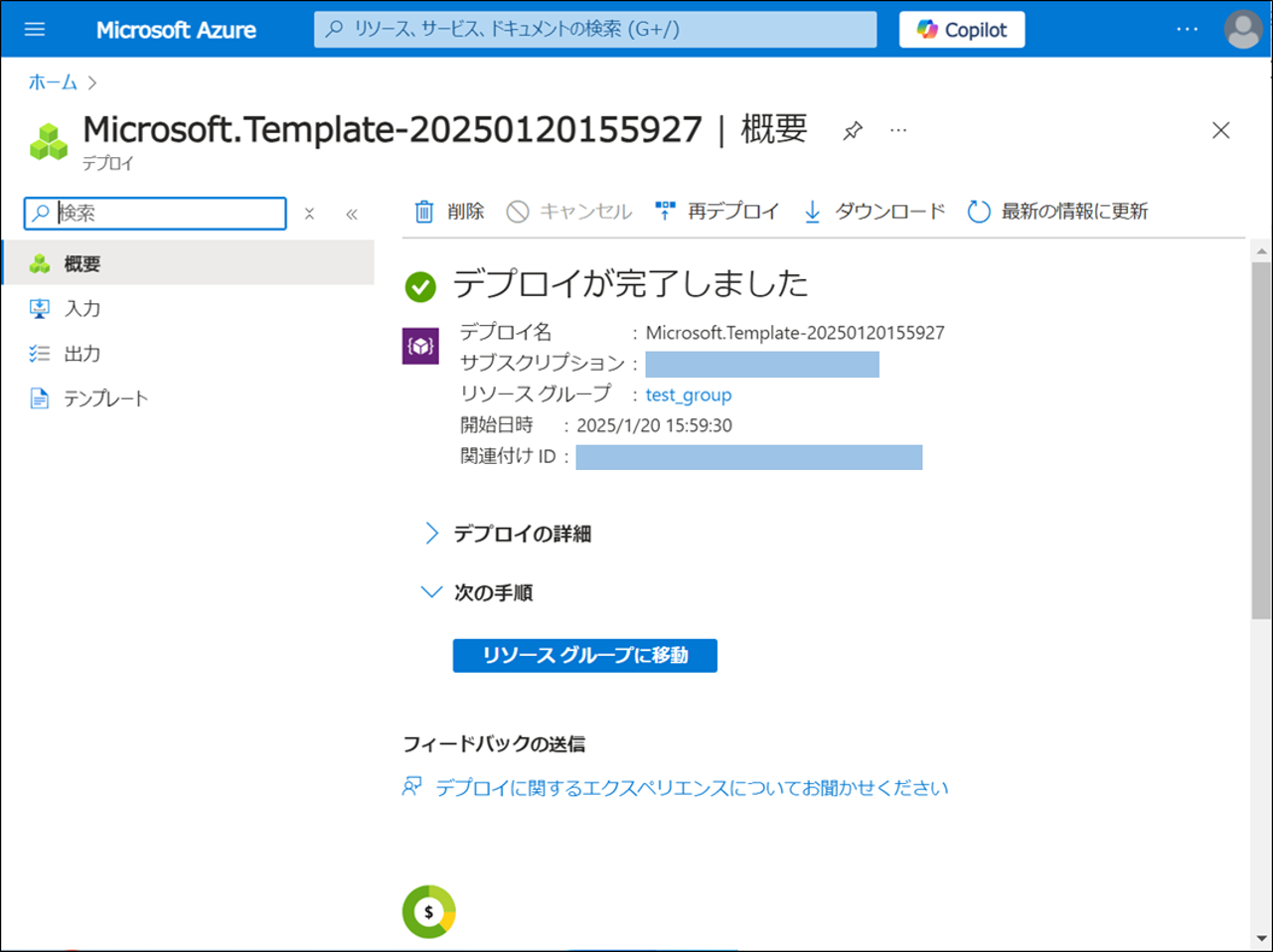Click the 再デプロイ toolbar button
This screenshot has width=1273, height=952.
click(717, 212)
